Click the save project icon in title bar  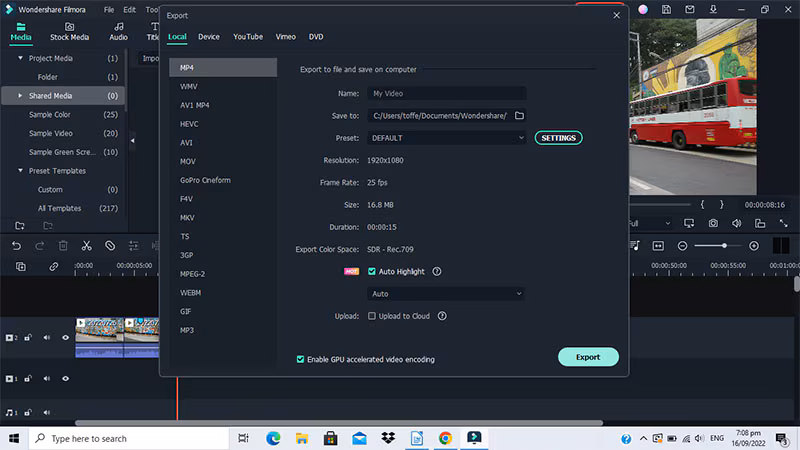coord(666,9)
